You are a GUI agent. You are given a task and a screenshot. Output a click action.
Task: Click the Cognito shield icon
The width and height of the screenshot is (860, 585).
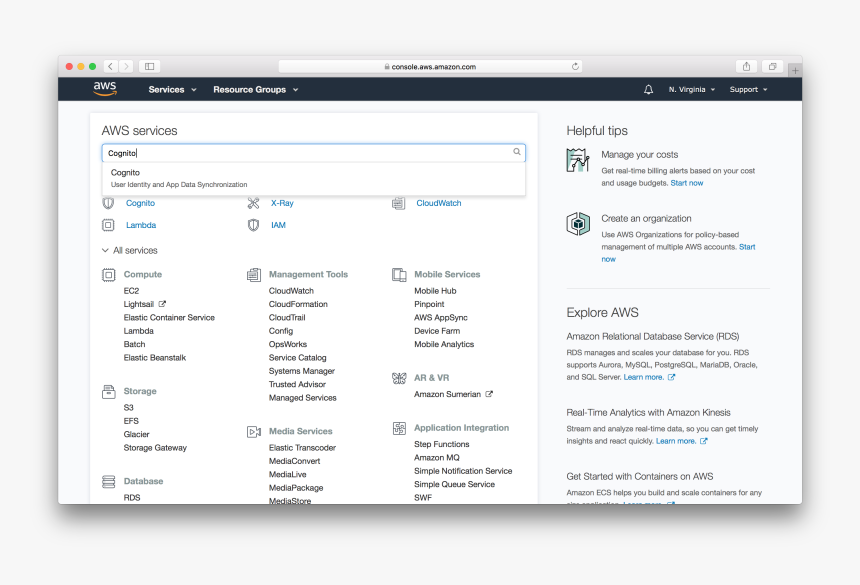[x=109, y=203]
